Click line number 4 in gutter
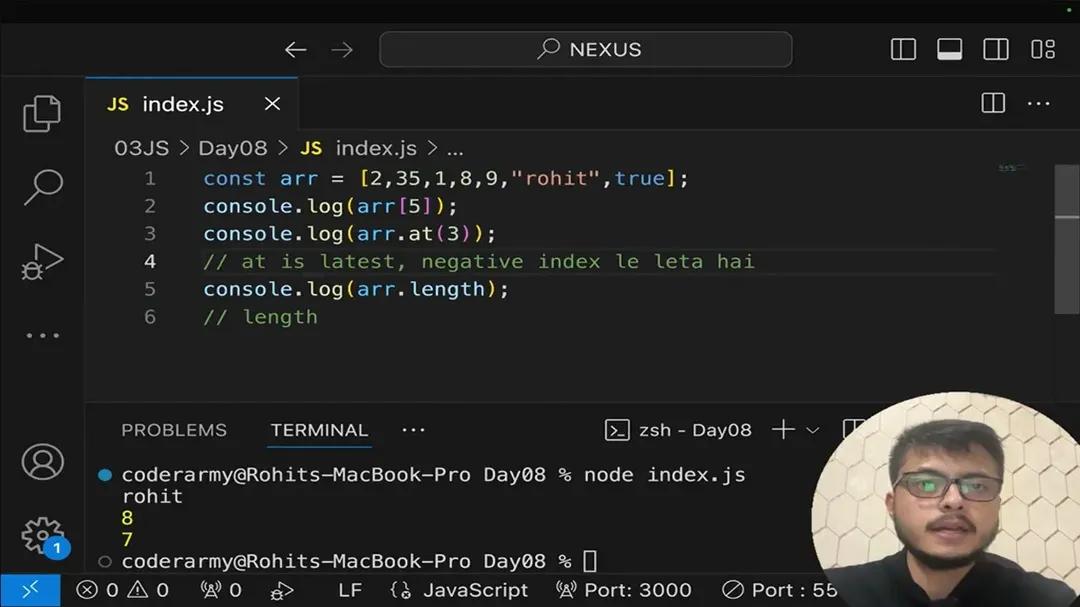1080x607 pixels. (149, 262)
